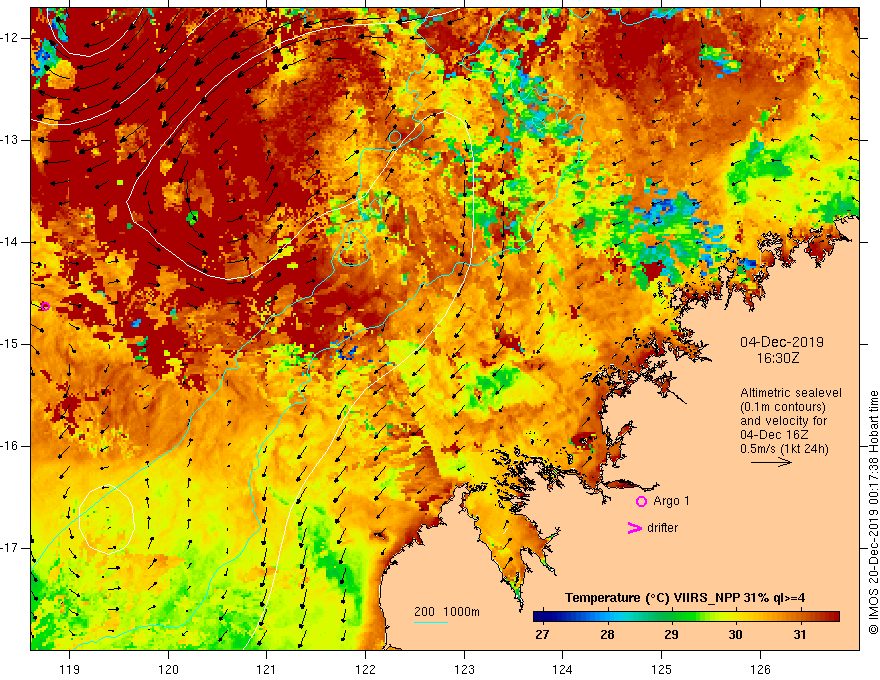
Task: Click the latitude axis label -12
Action: (x=11, y=38)
